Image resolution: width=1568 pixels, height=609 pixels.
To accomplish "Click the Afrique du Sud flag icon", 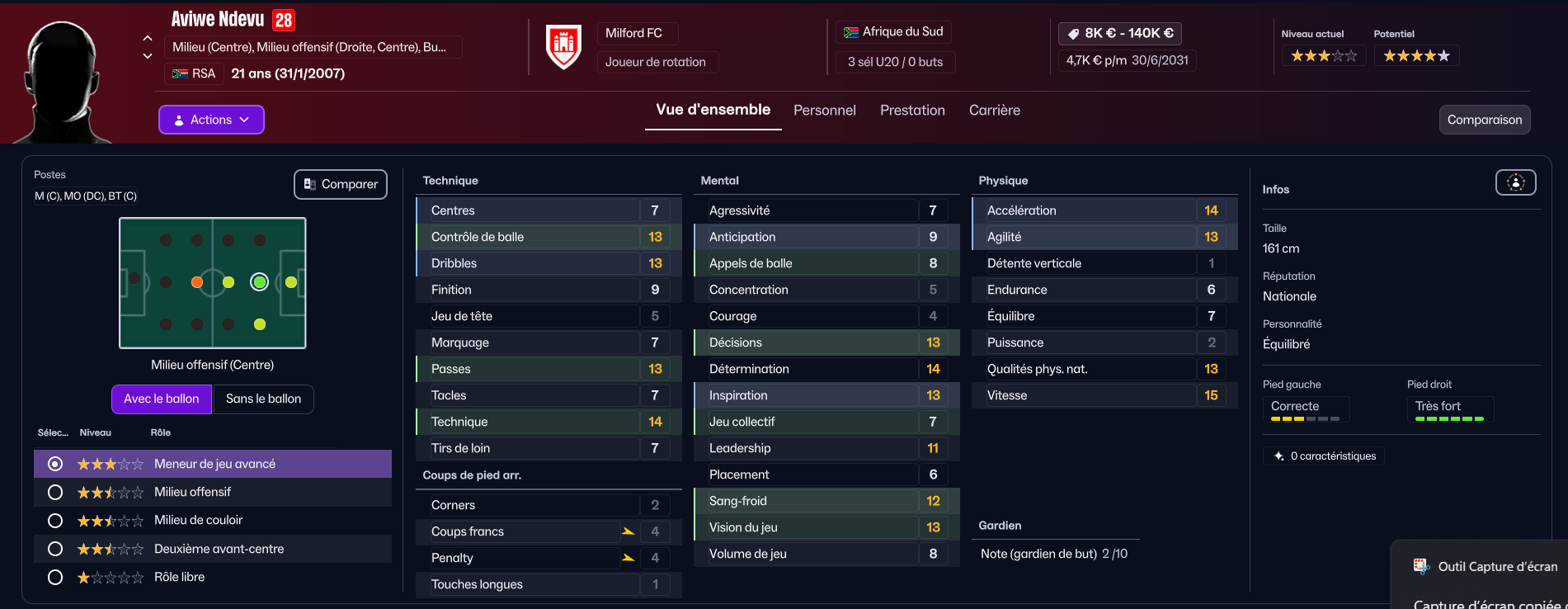I will pyautogui.click(x=851, y=32).
